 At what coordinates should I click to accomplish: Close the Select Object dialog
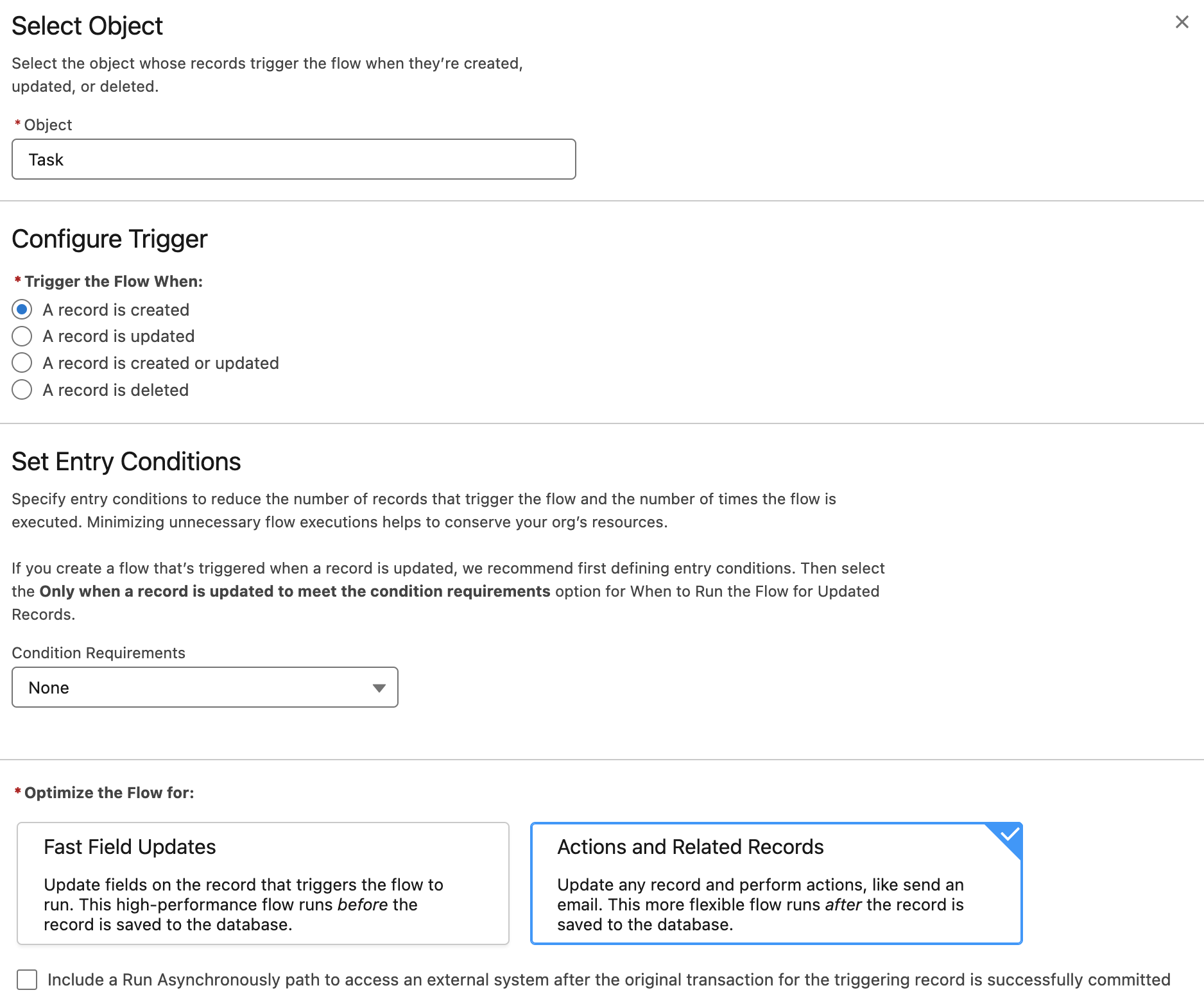[x=1182, y=22]
